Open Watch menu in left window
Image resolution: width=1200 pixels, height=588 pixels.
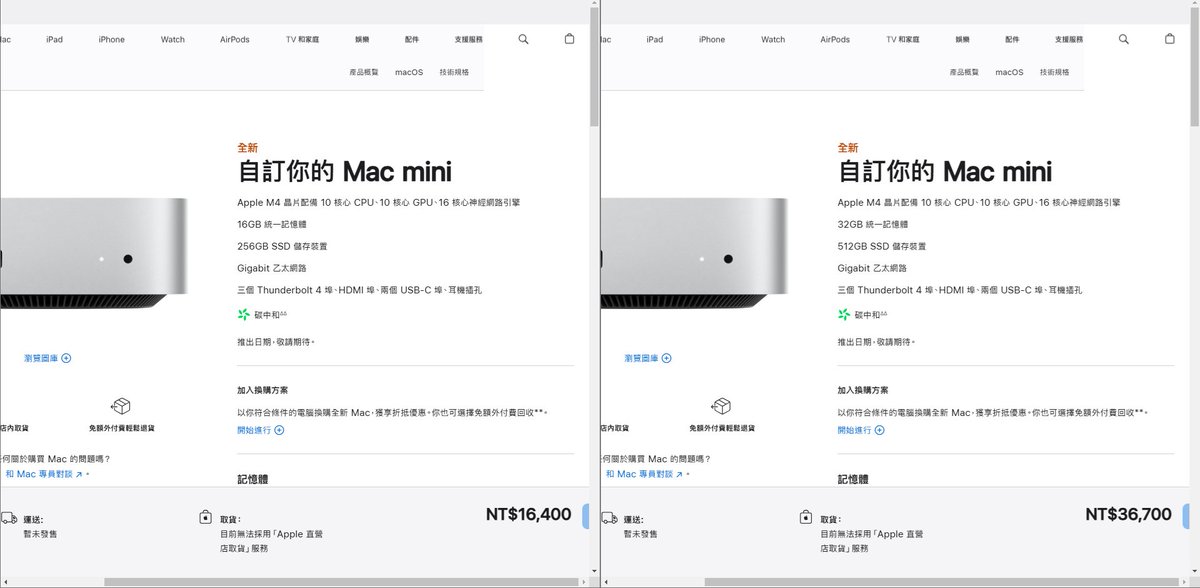click(x=173, y=39)
